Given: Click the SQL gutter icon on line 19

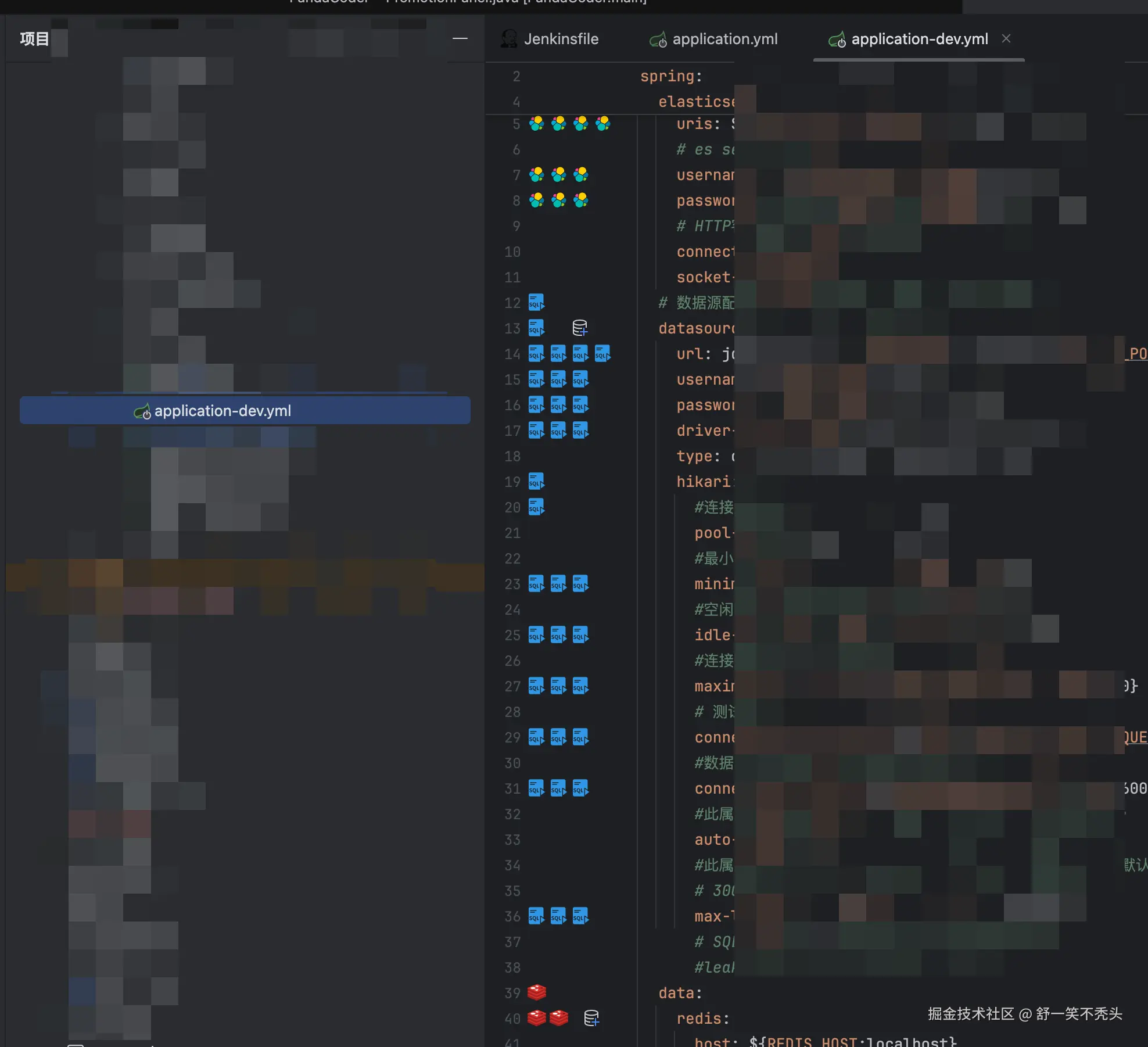Looking at the screenshot, I should tap(536, 482).
